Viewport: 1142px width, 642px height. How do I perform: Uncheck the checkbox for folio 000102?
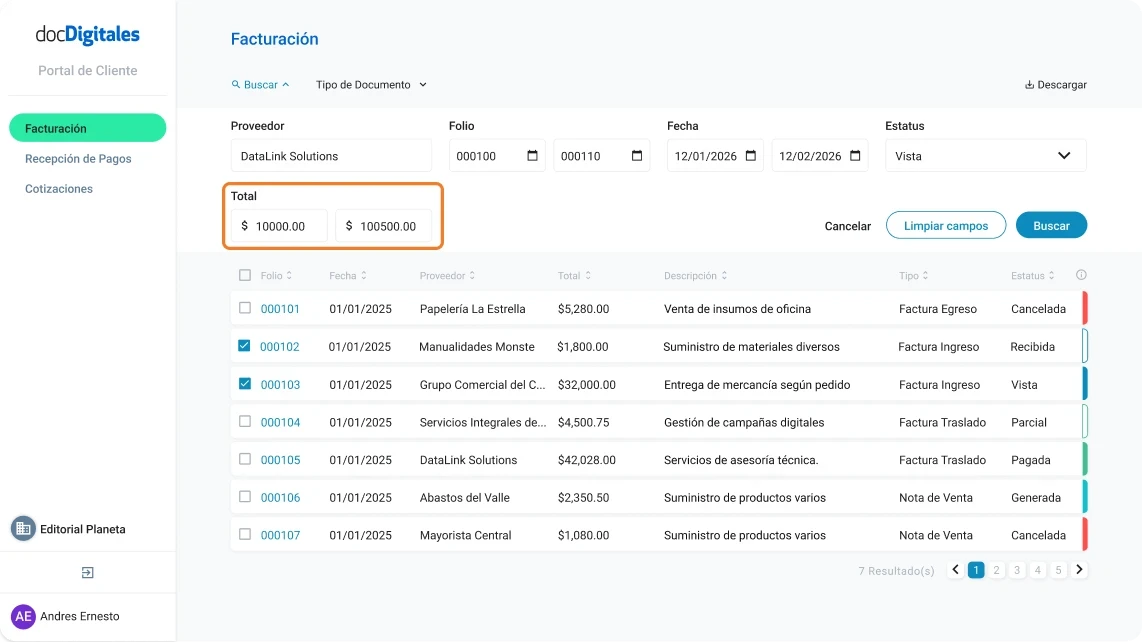pos(243,346)
